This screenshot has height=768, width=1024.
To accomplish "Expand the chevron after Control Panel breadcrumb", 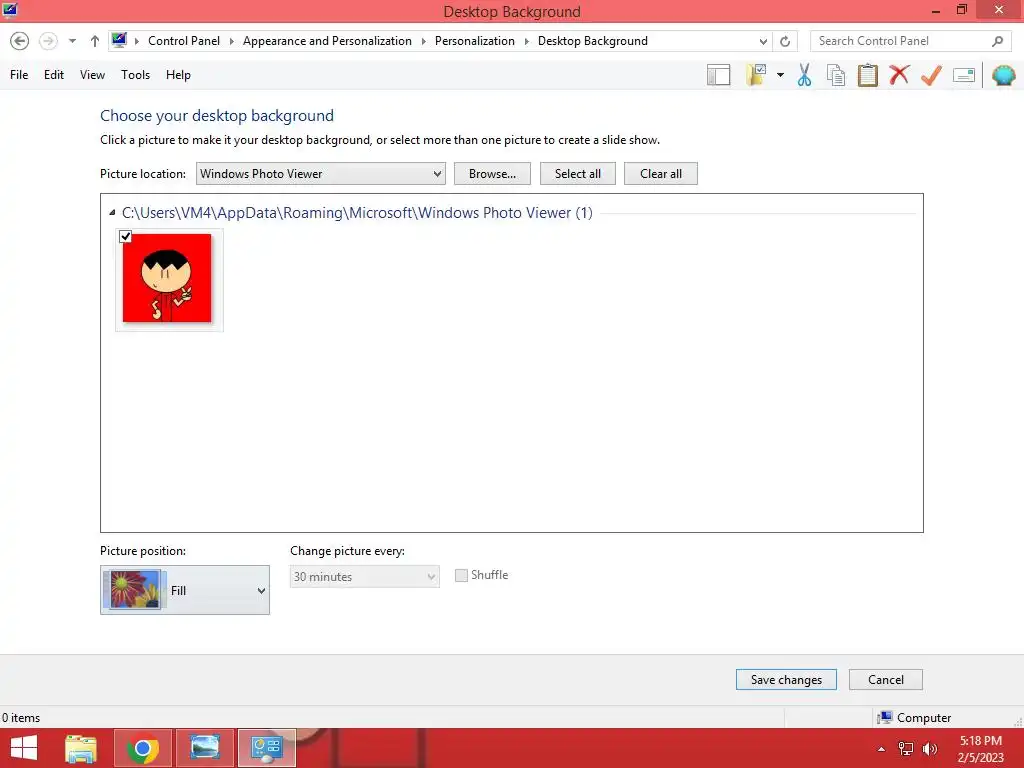I will (231, 41).
